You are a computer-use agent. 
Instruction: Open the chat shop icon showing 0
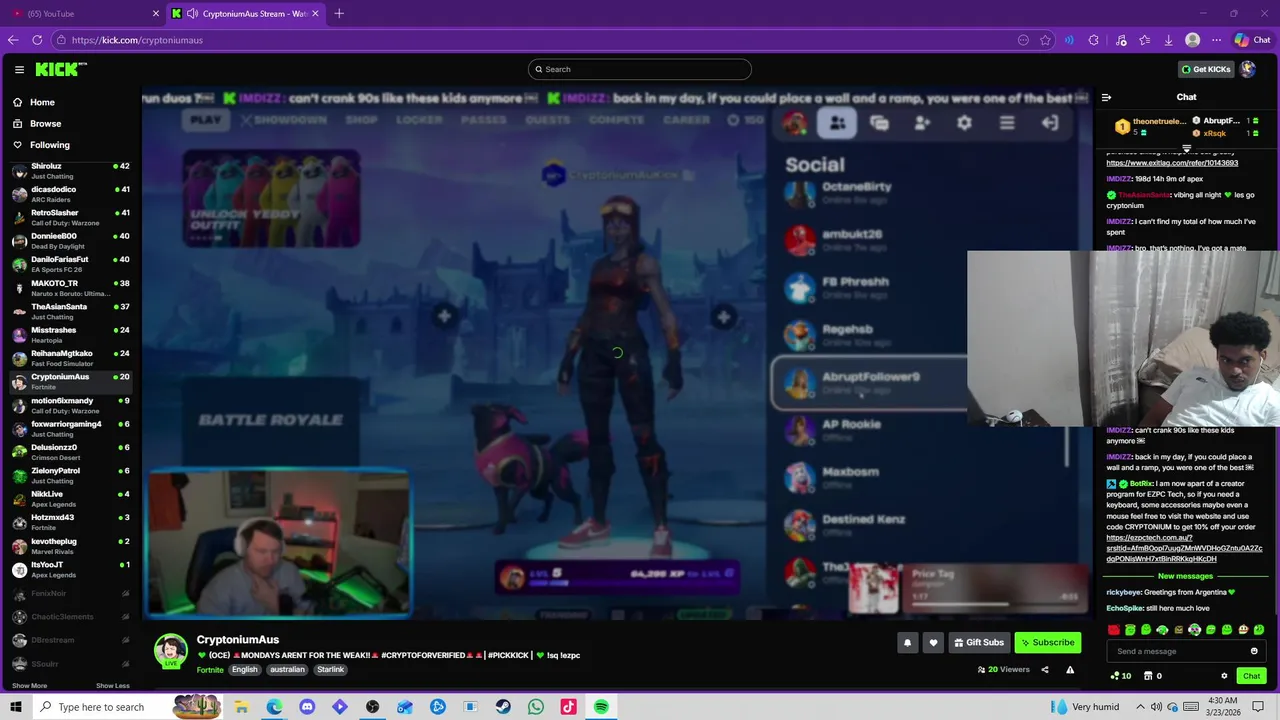1153,676
